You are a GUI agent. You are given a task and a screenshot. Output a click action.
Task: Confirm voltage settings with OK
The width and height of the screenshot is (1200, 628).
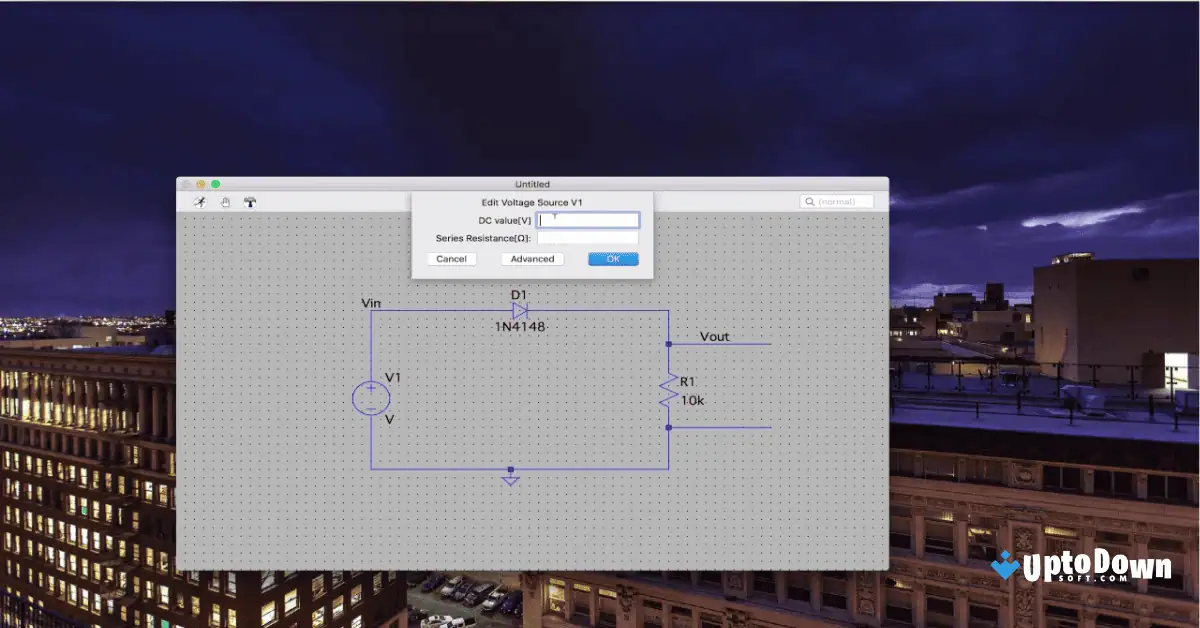point(612,258)
